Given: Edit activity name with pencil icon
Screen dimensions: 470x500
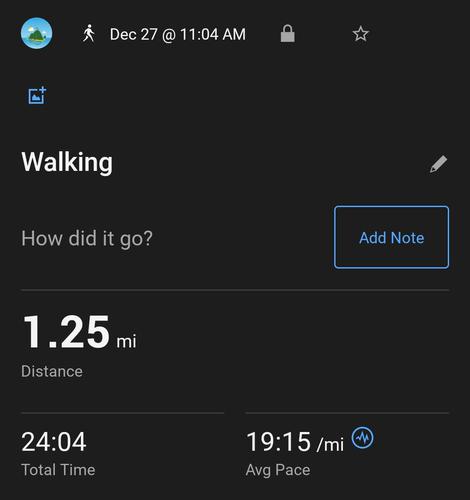Looking at the screenshot, I should pos(438,164).
